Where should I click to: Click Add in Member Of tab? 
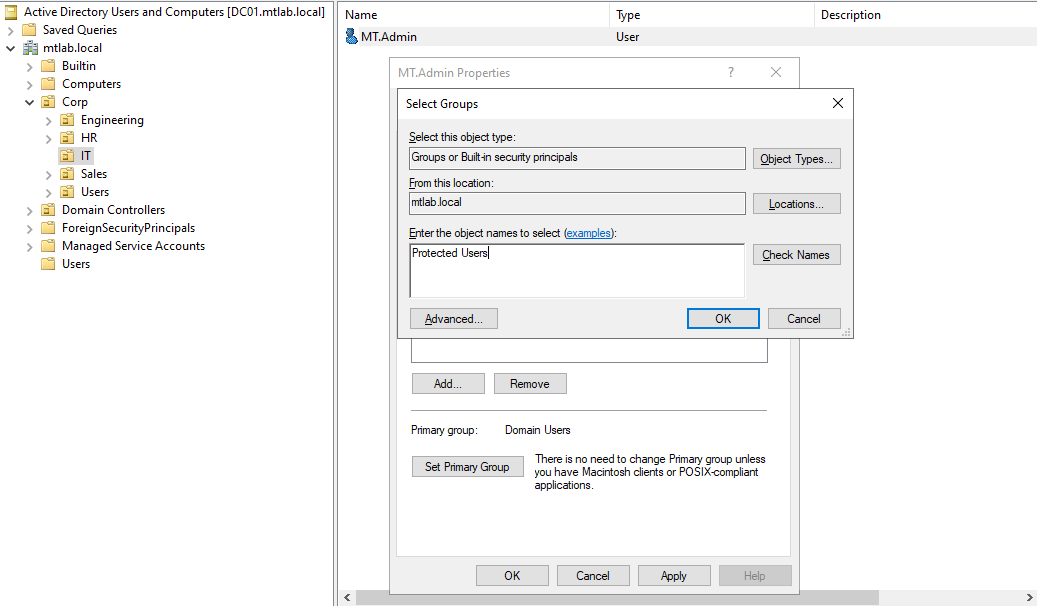pyautogui.click(x=448, y=384)
